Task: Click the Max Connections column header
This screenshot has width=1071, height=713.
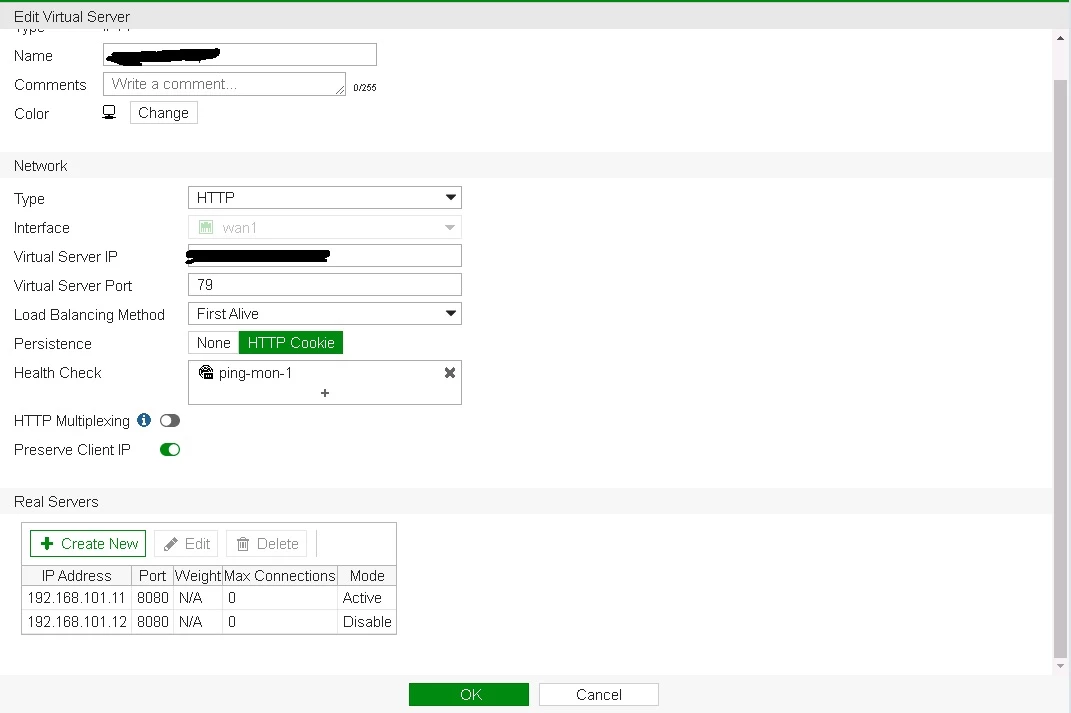Action: 280,576
